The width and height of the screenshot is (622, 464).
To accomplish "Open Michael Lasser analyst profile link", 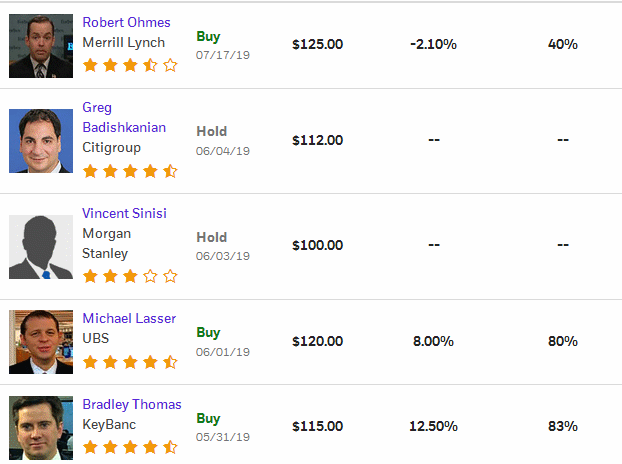I will coord(129,318).
